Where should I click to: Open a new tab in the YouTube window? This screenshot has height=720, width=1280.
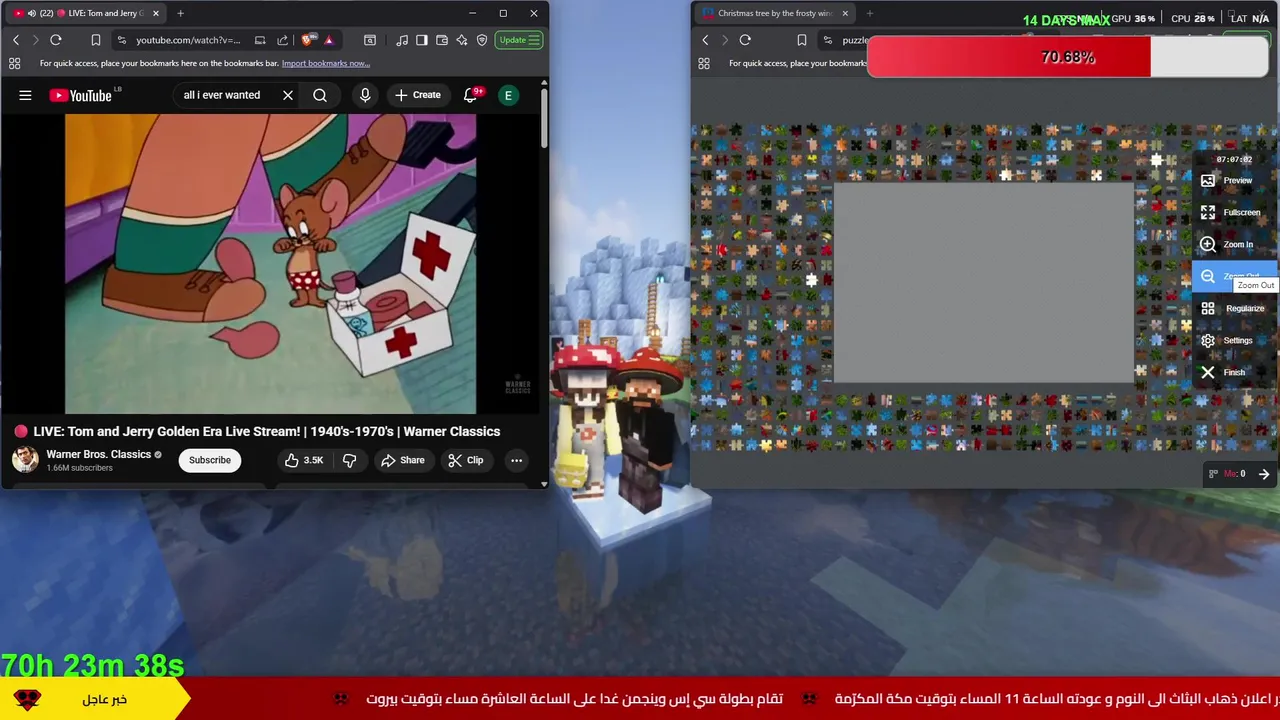pos(180,13)
